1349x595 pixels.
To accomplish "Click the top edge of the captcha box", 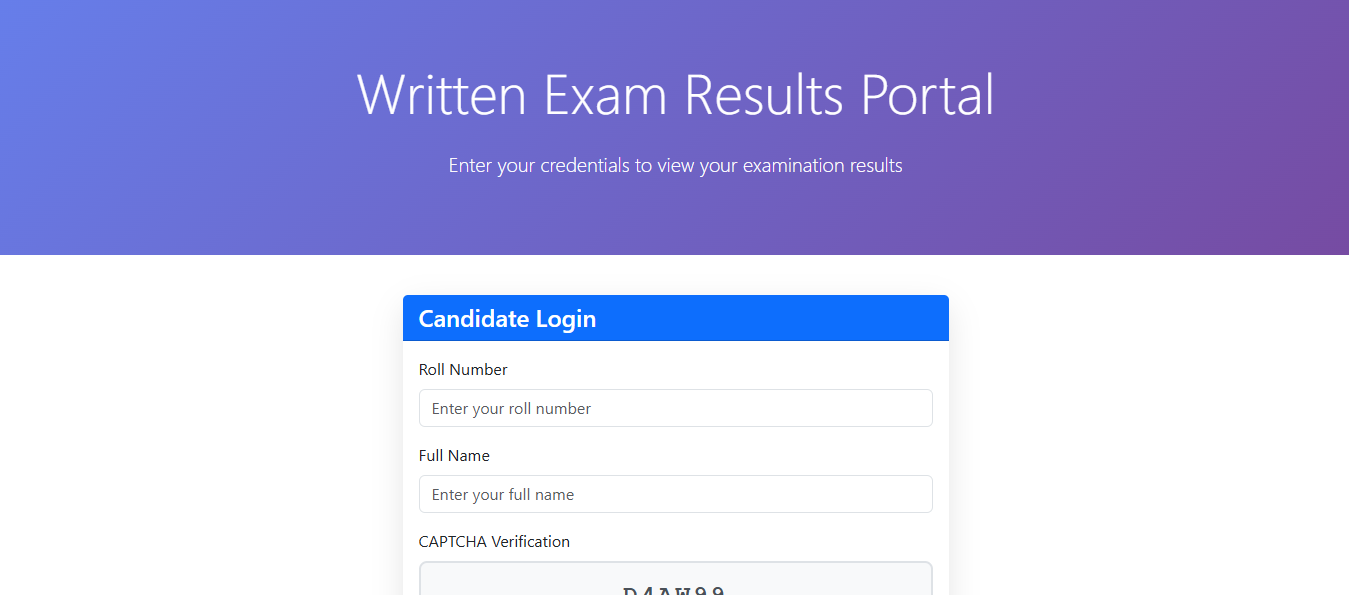I will point(675,565).
